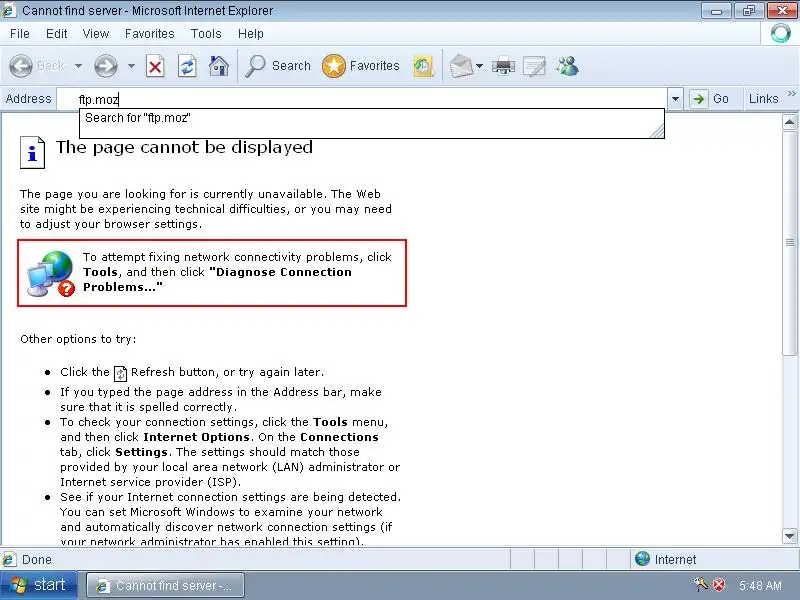Click the inline Refresh icon in the tips list
The width and height of the screenshot is (800, 600).
click(x=120, y=373)
